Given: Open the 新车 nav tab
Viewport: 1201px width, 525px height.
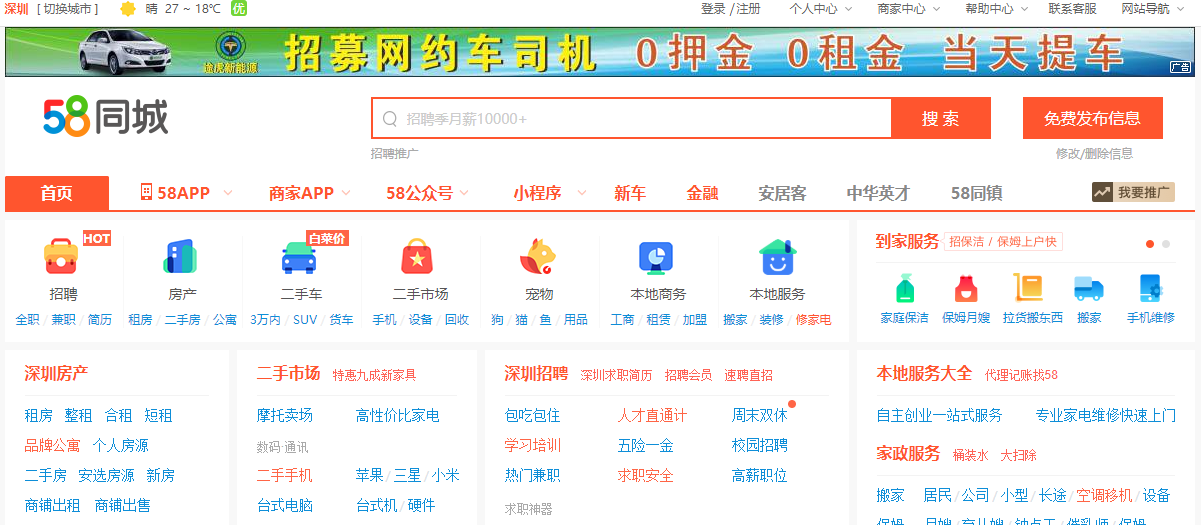Looking at the screenshot, I should click(x=630, y=193).
